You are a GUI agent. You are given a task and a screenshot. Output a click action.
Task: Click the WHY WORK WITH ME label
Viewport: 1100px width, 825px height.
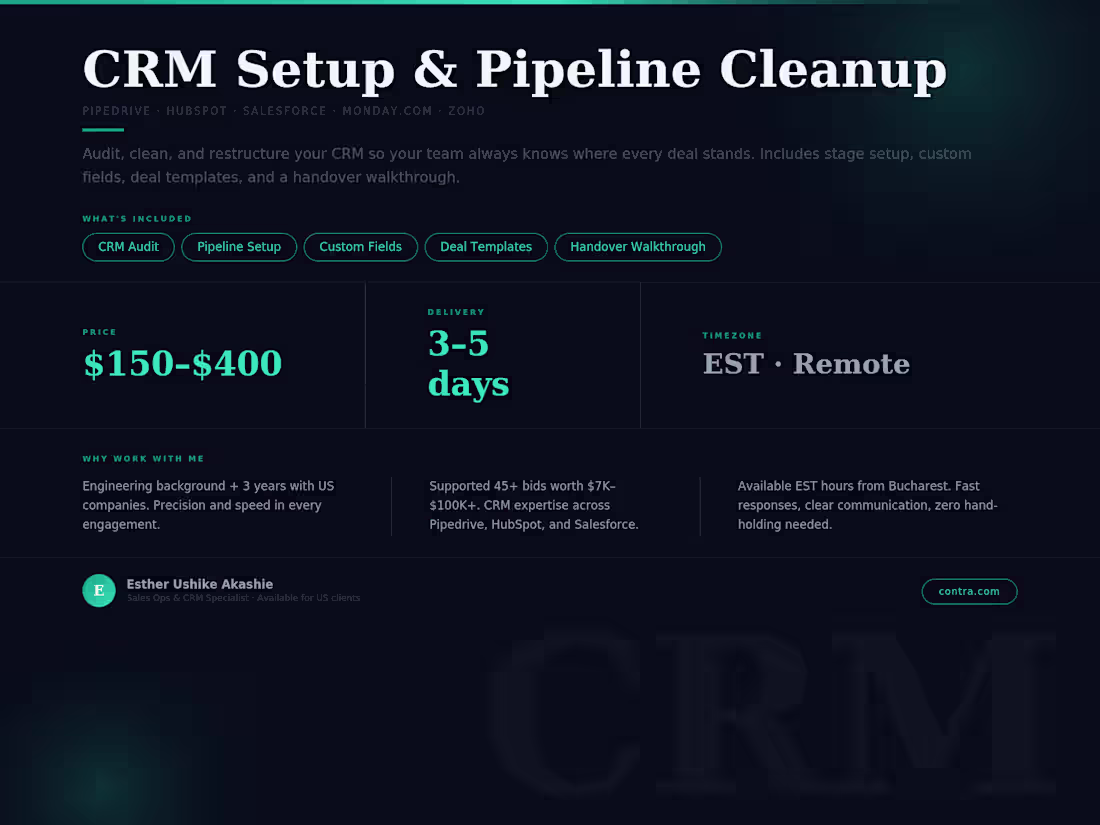tap(143, 458)
